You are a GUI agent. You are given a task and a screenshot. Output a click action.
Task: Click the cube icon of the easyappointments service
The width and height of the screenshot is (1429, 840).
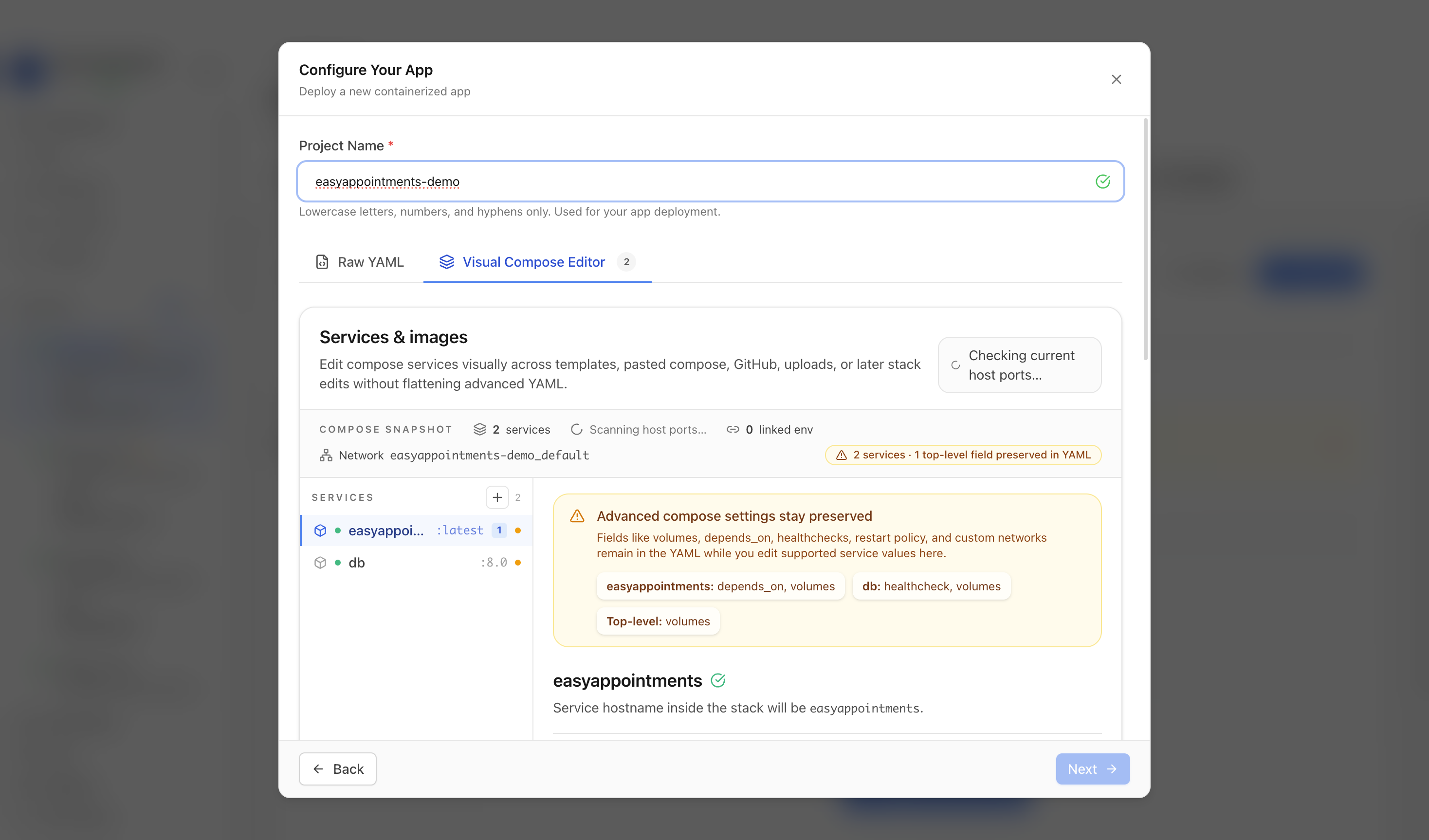tap(320, 530)
